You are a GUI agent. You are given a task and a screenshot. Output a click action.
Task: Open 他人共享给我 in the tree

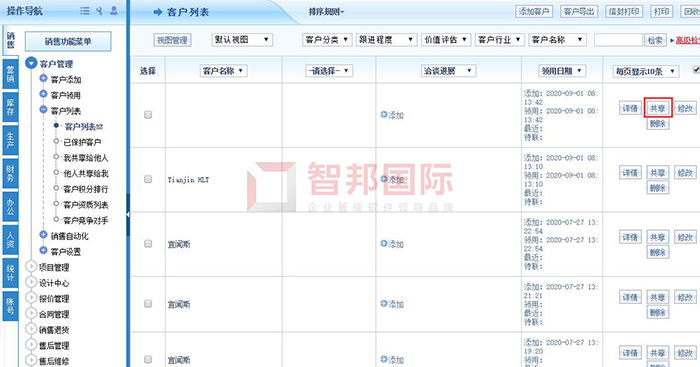click(x=86, y=173)
